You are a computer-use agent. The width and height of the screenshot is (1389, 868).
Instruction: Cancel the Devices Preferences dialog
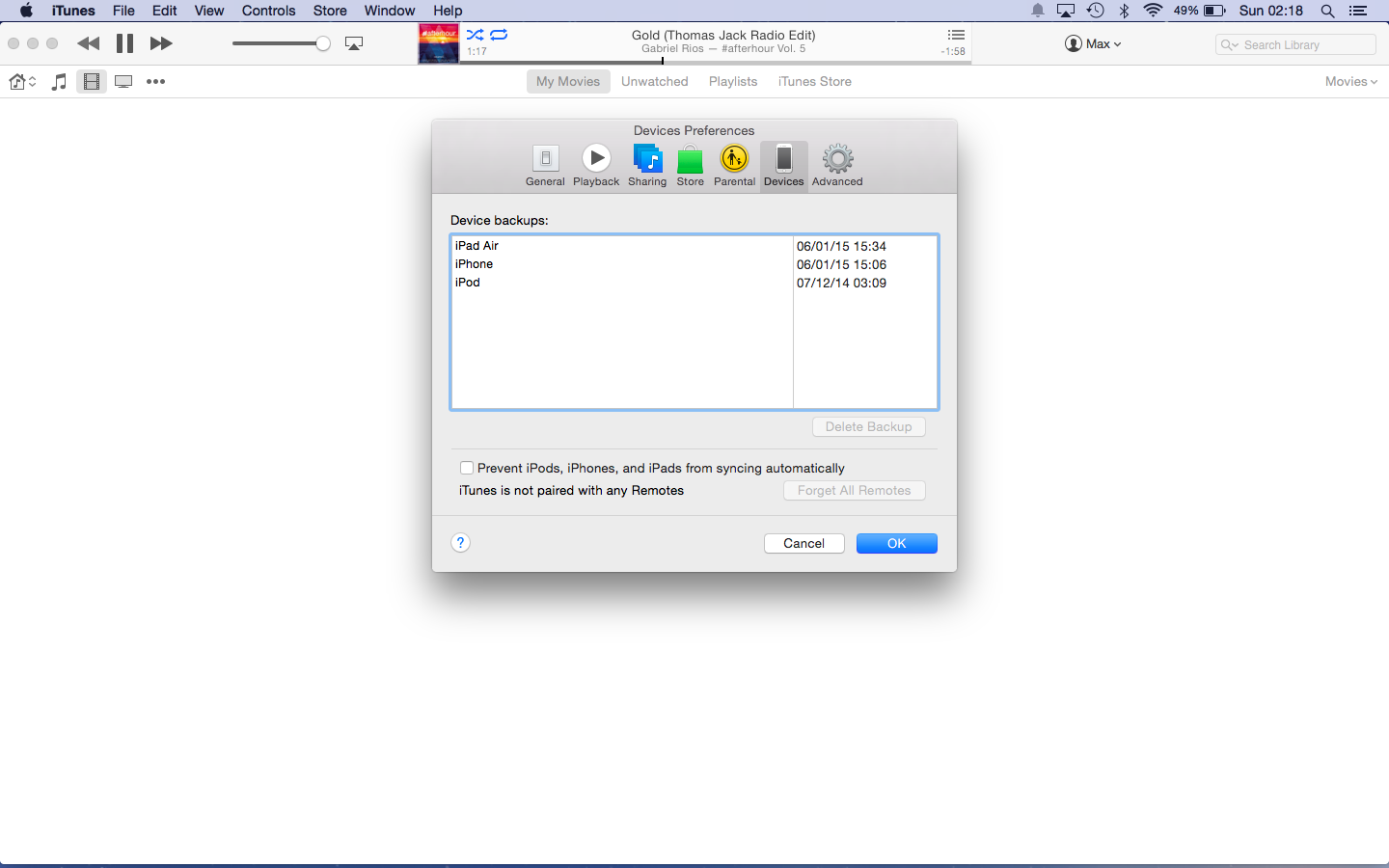pyautogui.click(x=804, y=543)
